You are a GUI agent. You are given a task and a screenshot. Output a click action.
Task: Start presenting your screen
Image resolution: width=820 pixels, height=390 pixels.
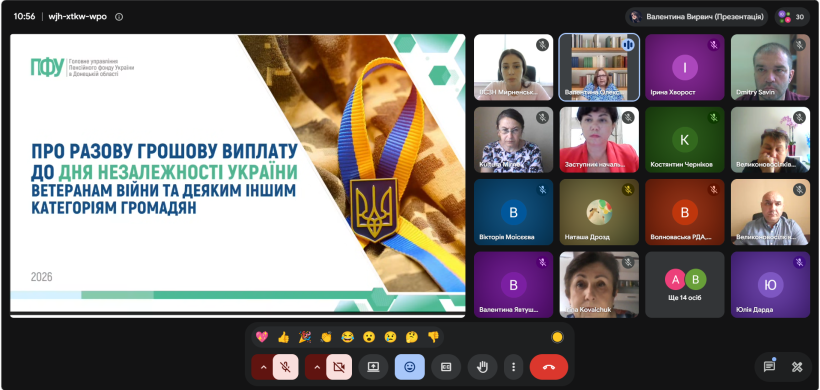click(x=373, y=367)
